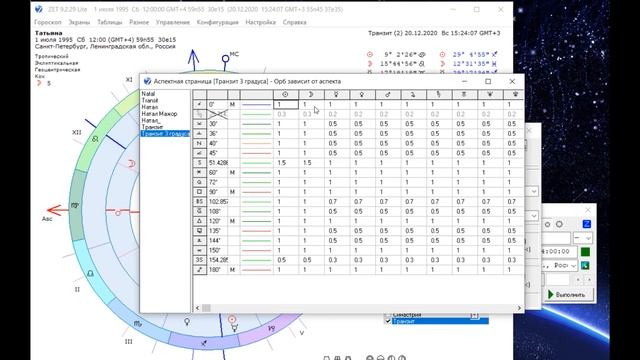Open the Экраны menu
The width and height of the screenshot is (640, 360).
point(79,22)
